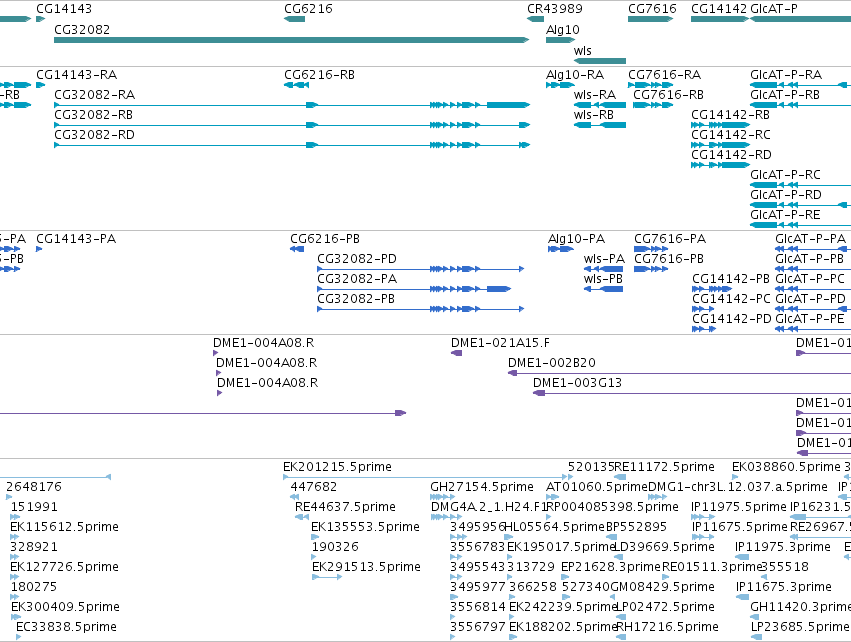Image resolution: width=851 pixels, height=642 pixels.
Task: Select the CG32082-RB transcript label
Action: point(93,115)
